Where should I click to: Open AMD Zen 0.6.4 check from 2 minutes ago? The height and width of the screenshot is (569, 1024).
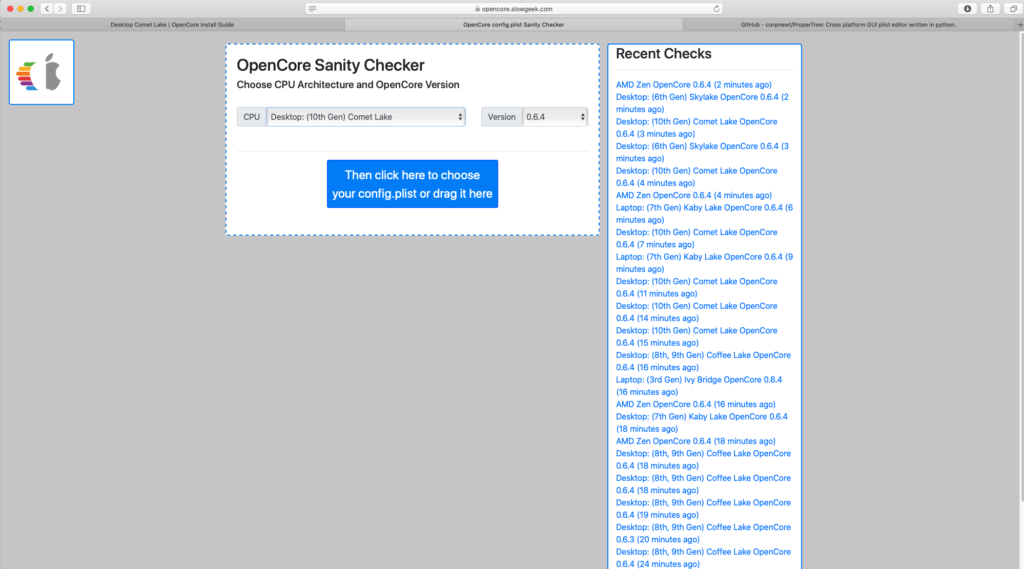693,85
